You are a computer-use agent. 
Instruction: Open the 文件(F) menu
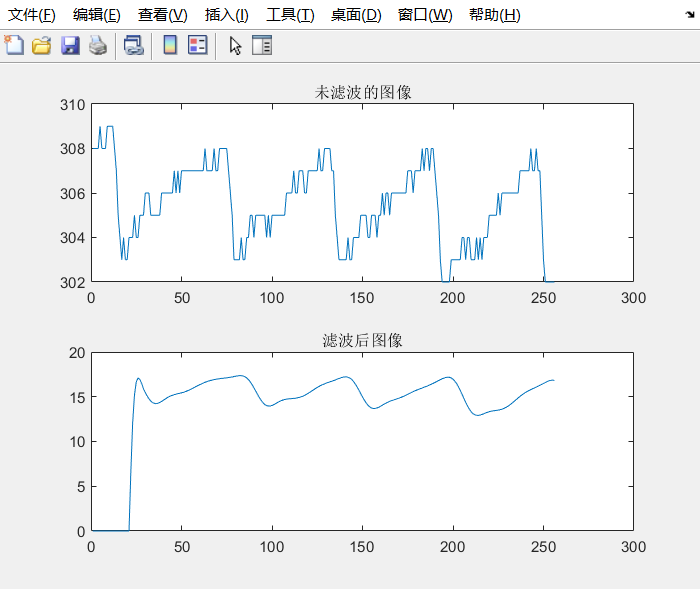[32, 15]
